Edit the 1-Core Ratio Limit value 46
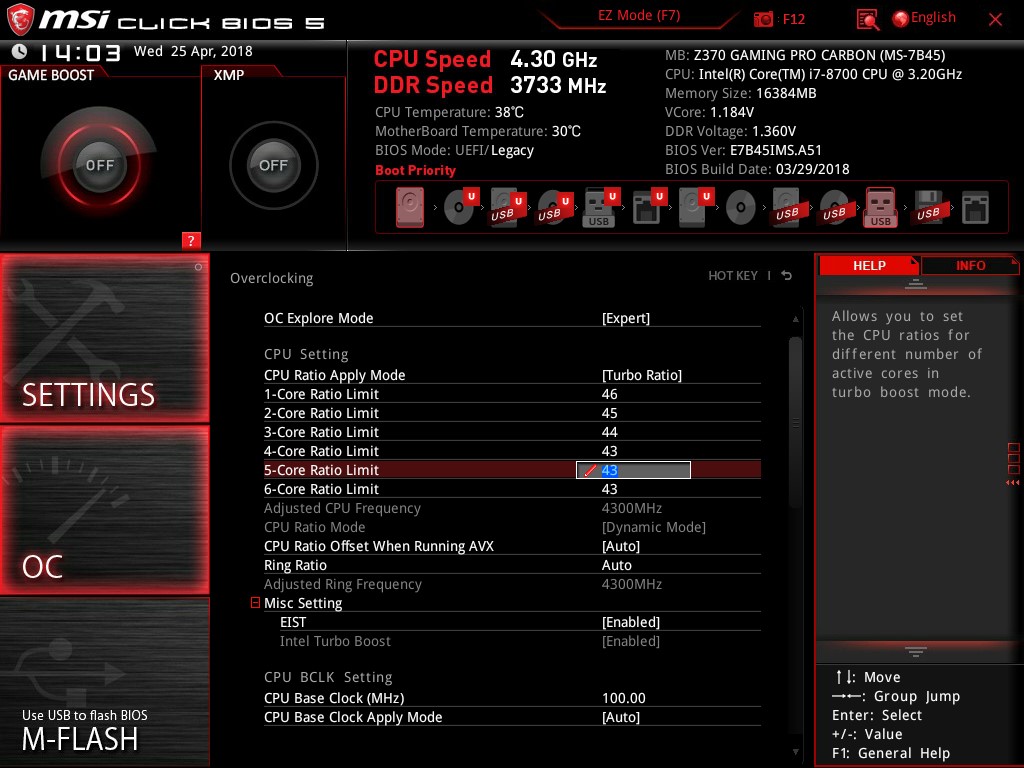Screen dimensions: 1024x768 point(609,394)
